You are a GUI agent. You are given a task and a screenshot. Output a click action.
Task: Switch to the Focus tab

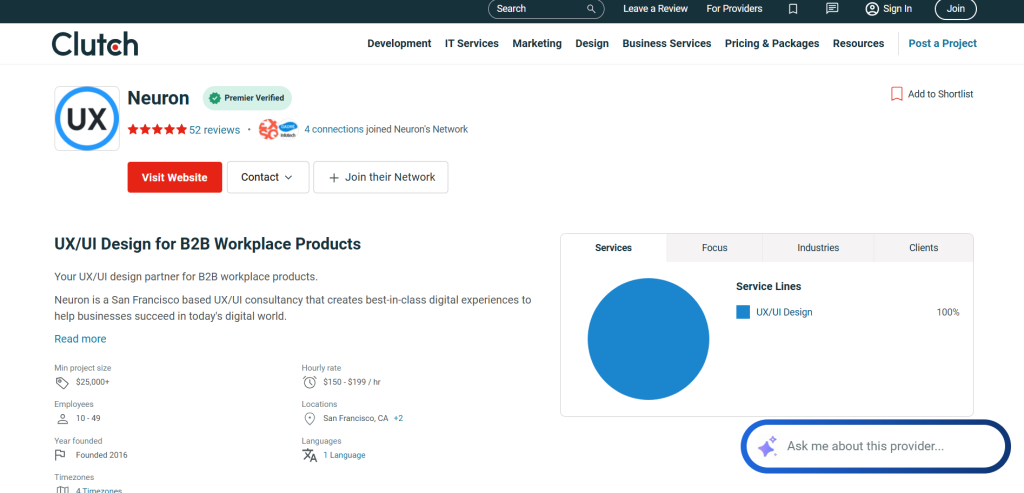pos(714,248)
